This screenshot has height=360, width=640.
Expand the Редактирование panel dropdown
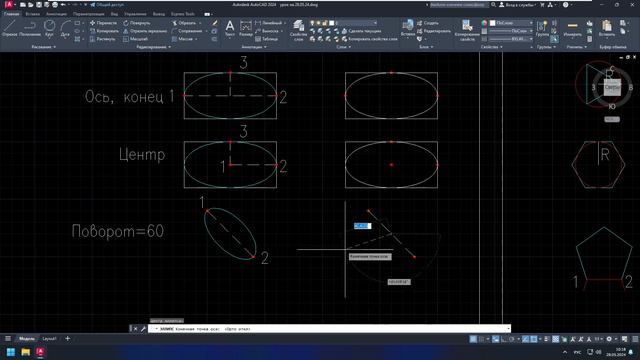[153, 47]
